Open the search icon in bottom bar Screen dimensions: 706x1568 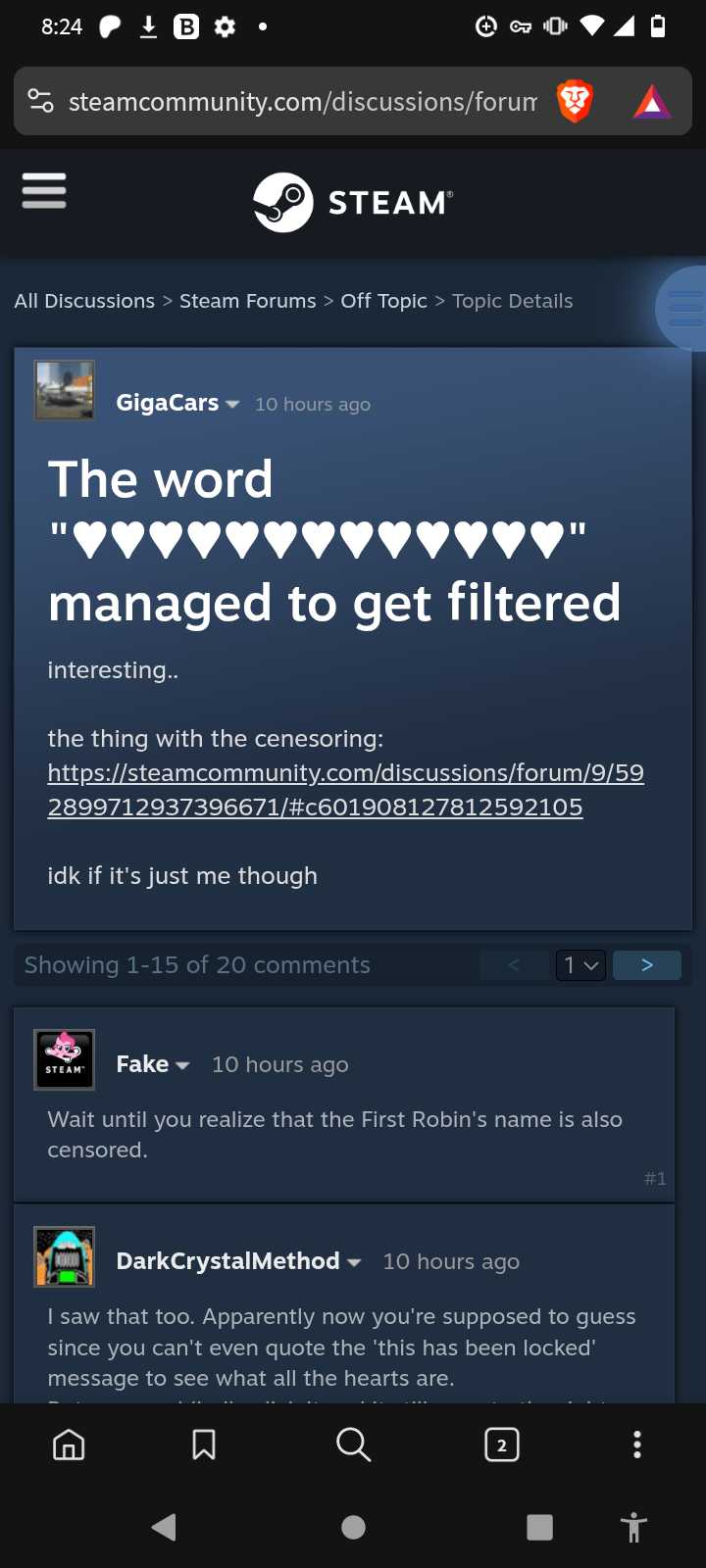coord(353,1445)
